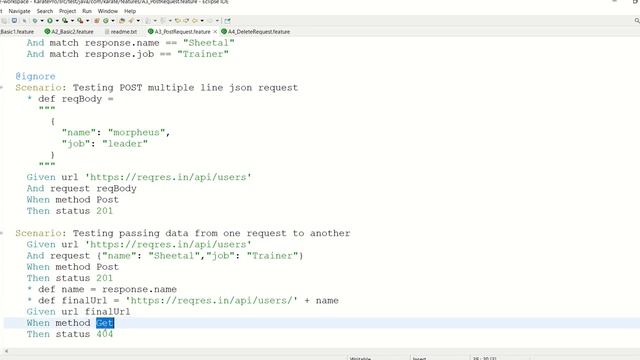Click the Back navigation arrow icon
This screenshot has width=640, height=360.
pos(195,20)
